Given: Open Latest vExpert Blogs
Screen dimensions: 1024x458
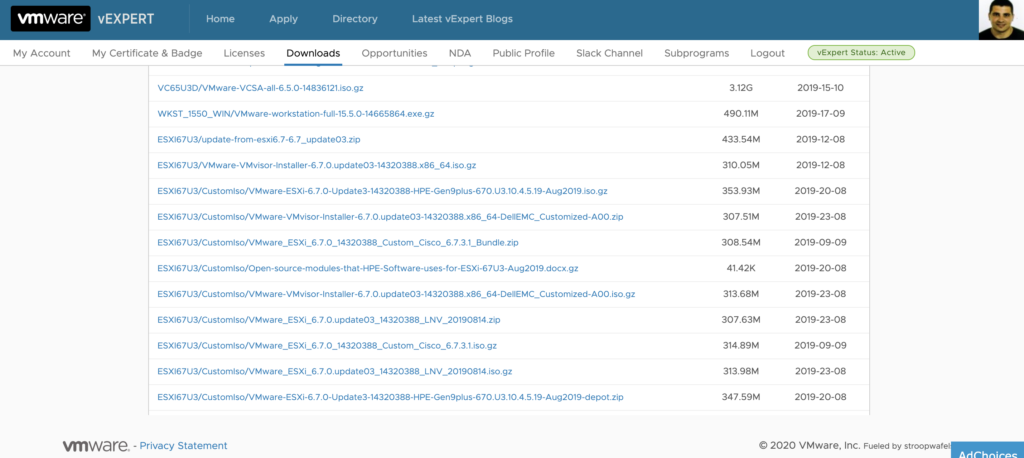Looking at the screenshot, I should pyautogui.click(x=462, y=19).
